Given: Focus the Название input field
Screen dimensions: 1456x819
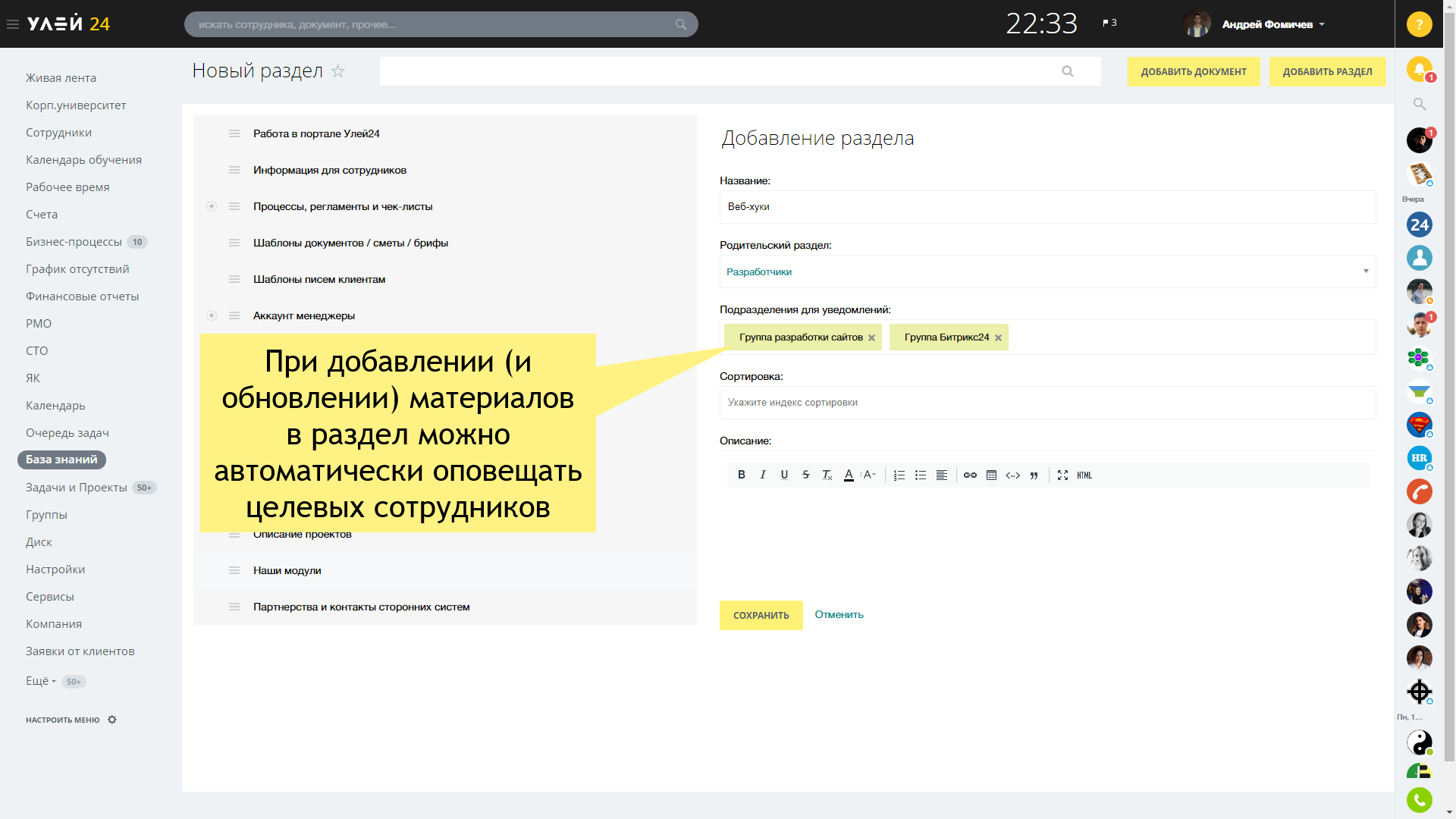Looking at the screenshot, I should 1047,207.
